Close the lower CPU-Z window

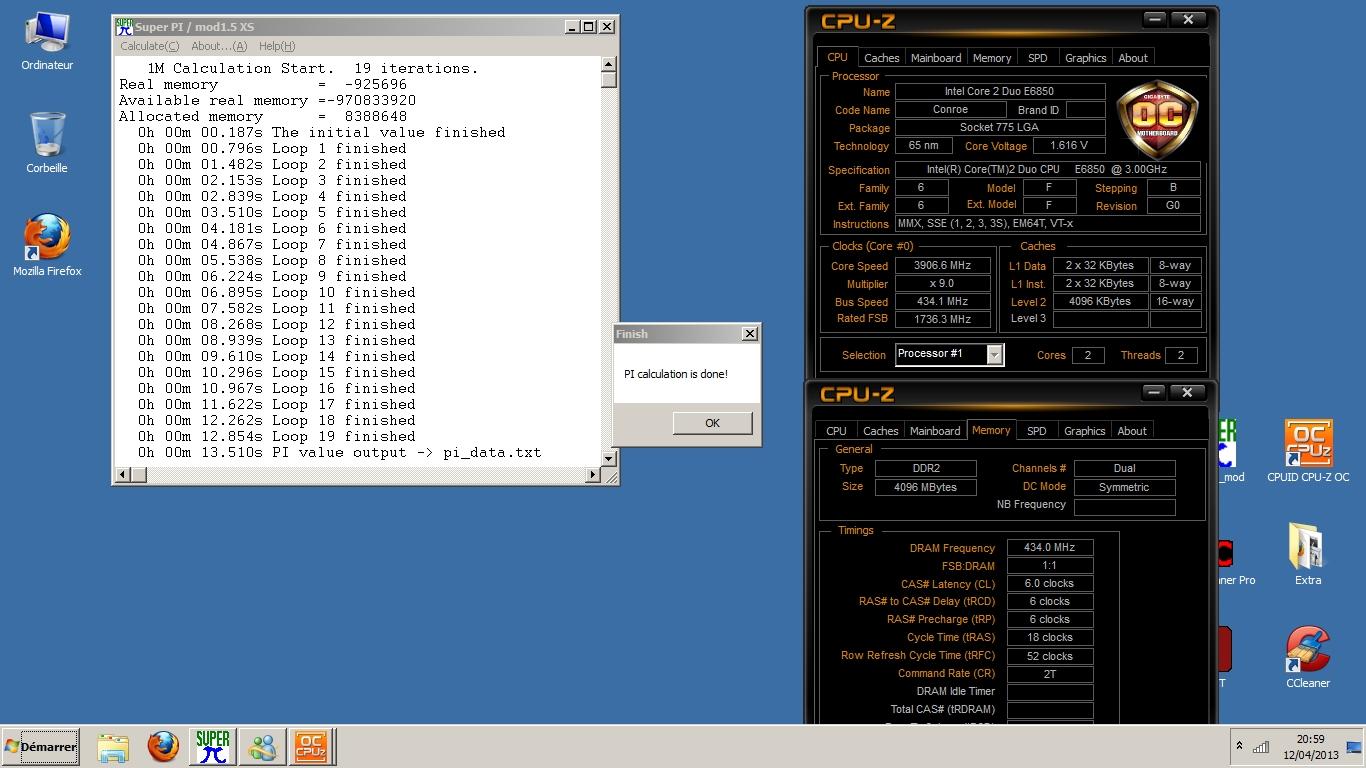(1188, 392)
